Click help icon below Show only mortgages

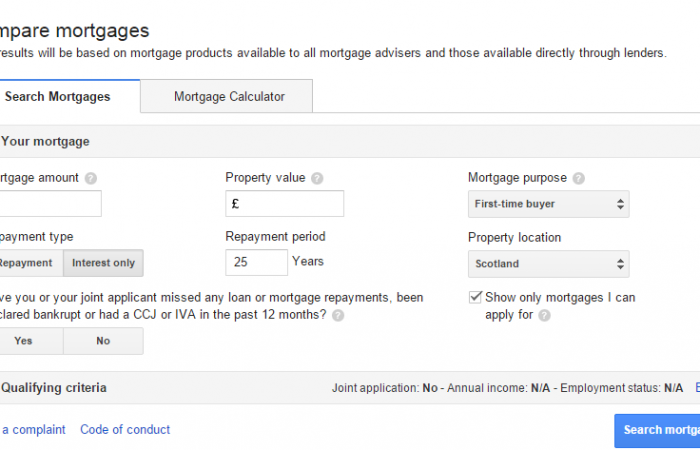(x=544, y=315)
